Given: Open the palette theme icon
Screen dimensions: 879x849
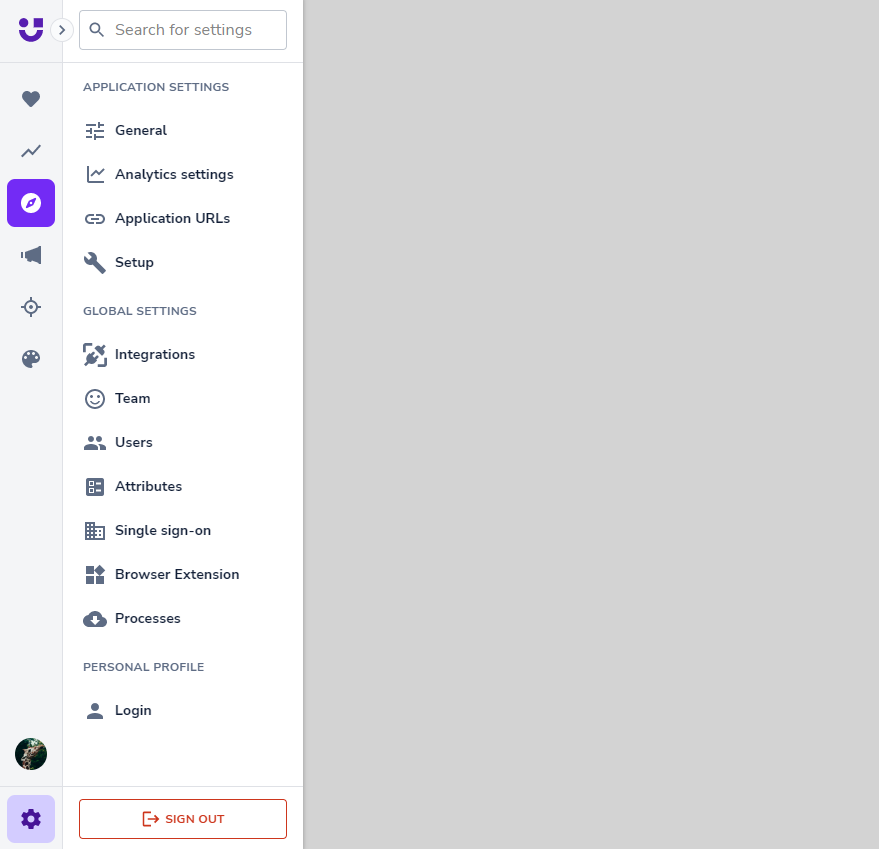Looking at the screenshot, I should coord(31,359).
